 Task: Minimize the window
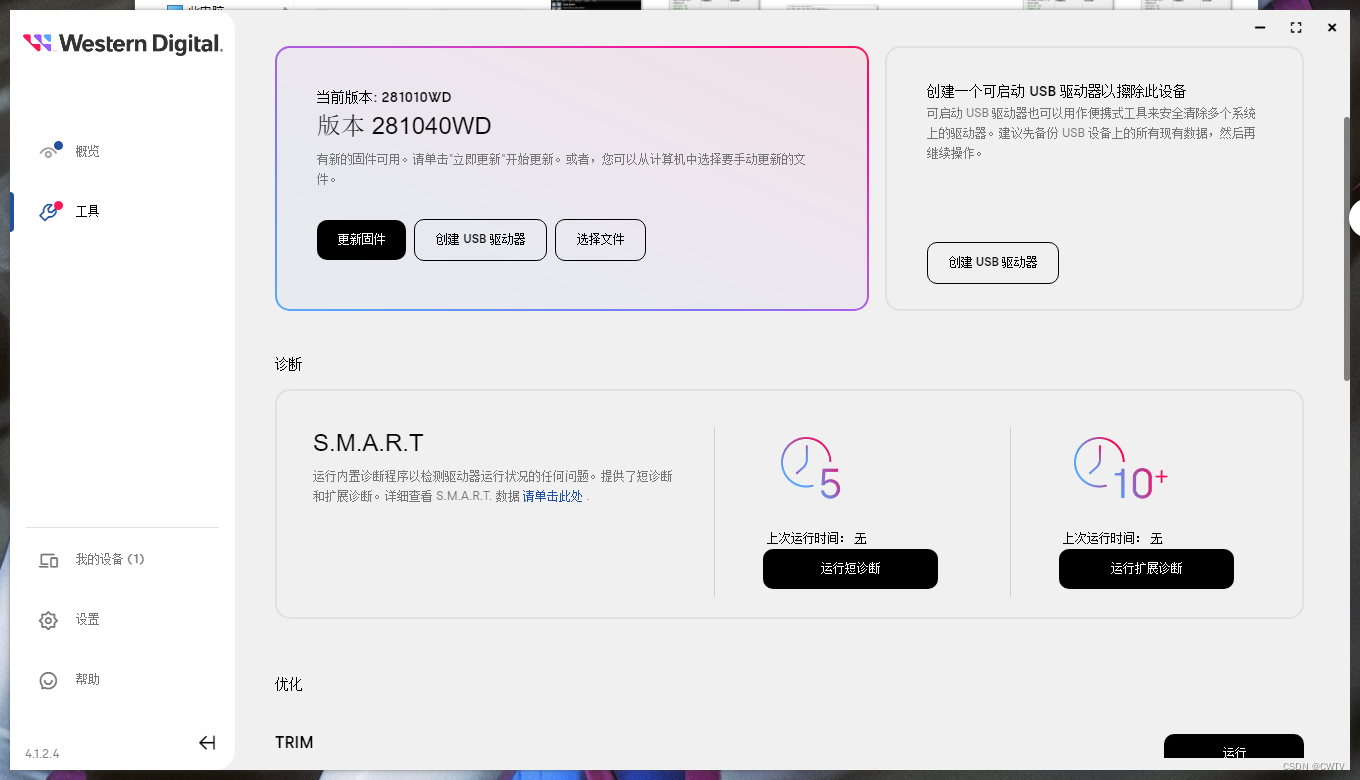tap(1260, 28)
